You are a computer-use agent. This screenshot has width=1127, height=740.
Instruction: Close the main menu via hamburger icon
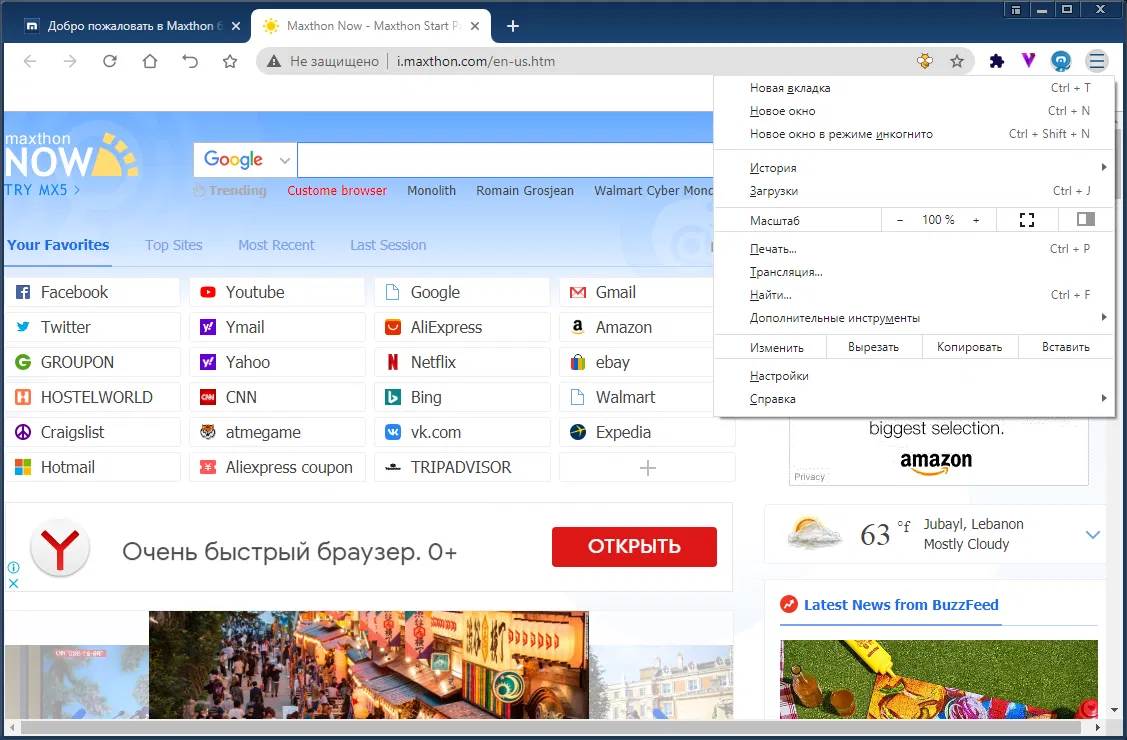1096,61
